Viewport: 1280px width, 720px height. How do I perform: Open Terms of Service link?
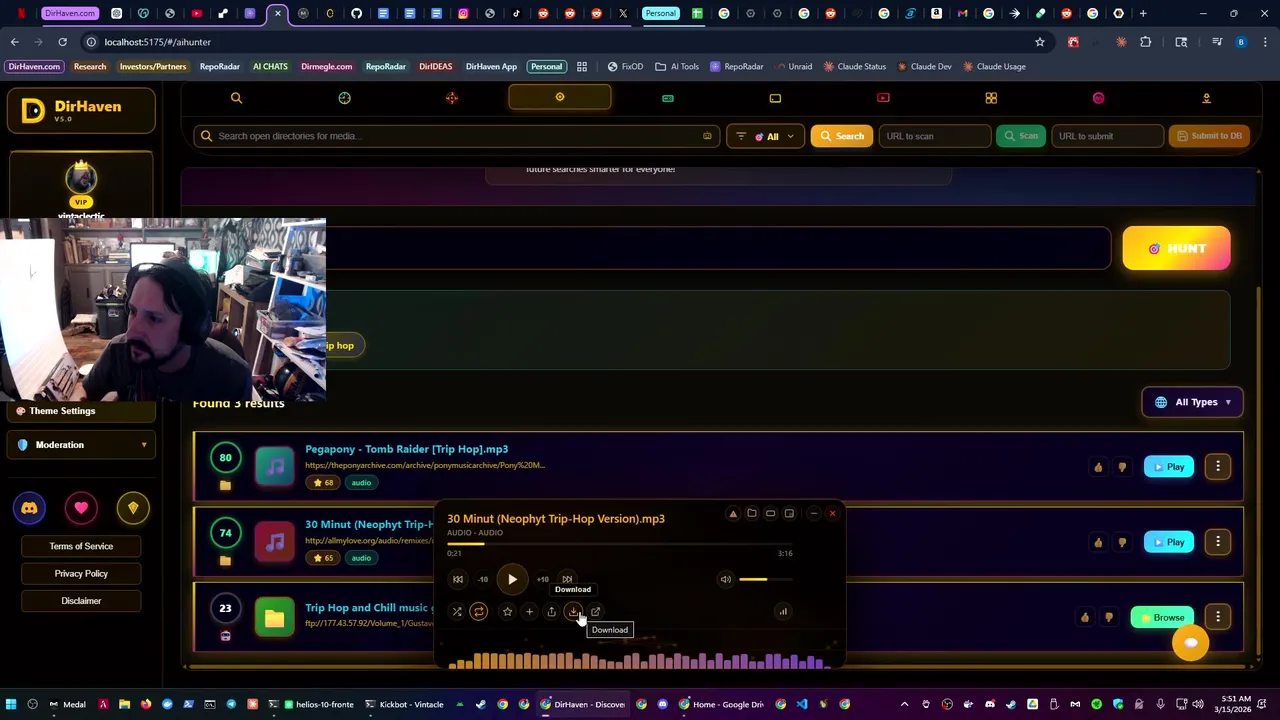81,546
